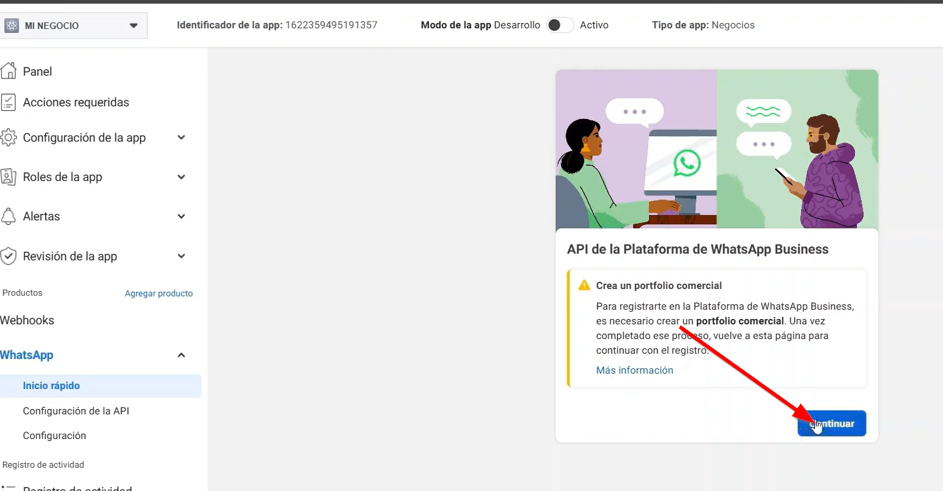The height and width of the screenshot is (491, 943).
Task: Click the API de la Plataforma de WhatsApp Business title
Action: pos(698,249)
